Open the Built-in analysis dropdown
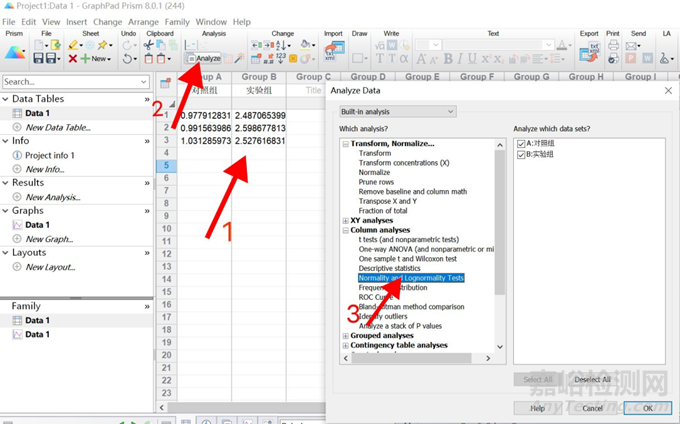 [398, 111]
